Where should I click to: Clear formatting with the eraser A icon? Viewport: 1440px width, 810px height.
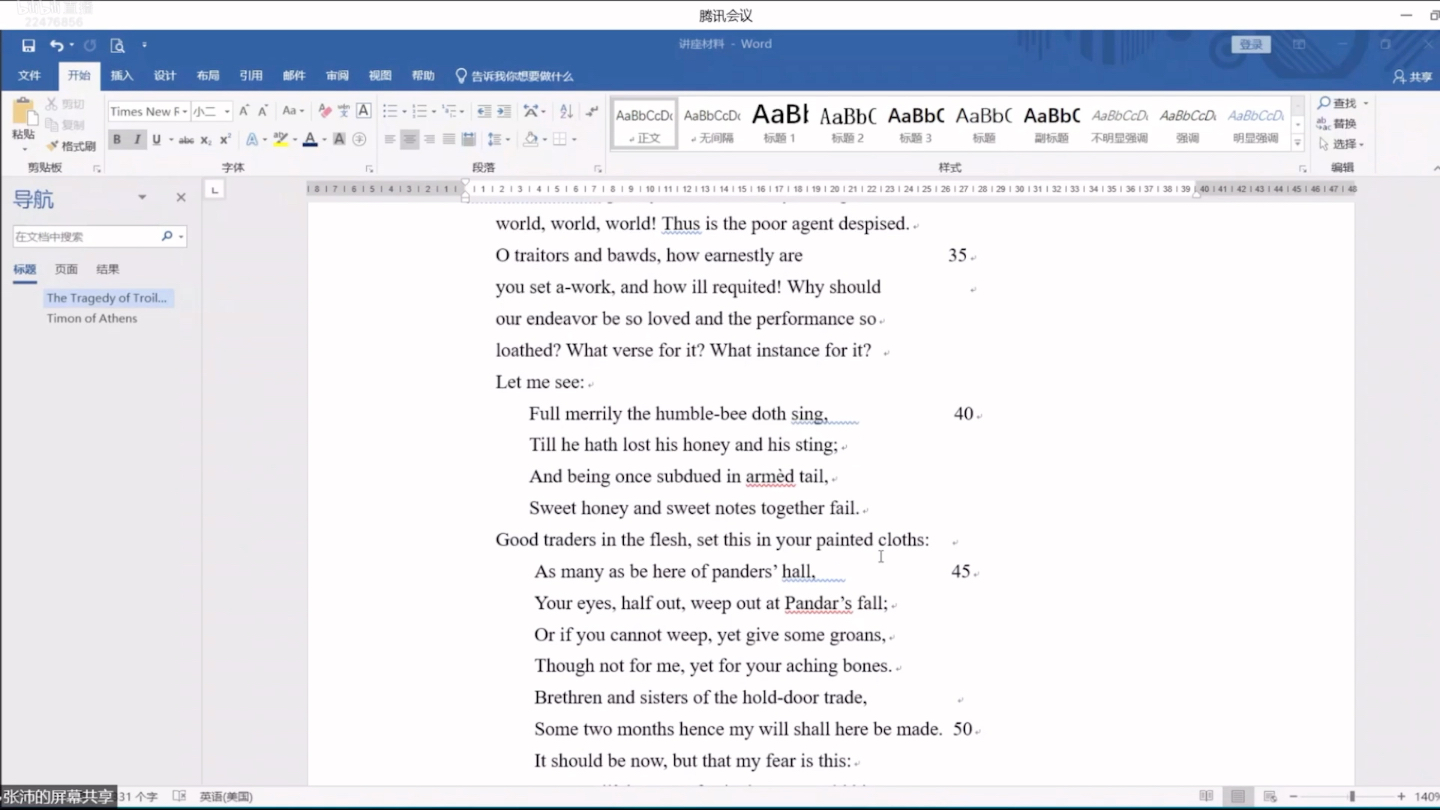tap(324, 111)
